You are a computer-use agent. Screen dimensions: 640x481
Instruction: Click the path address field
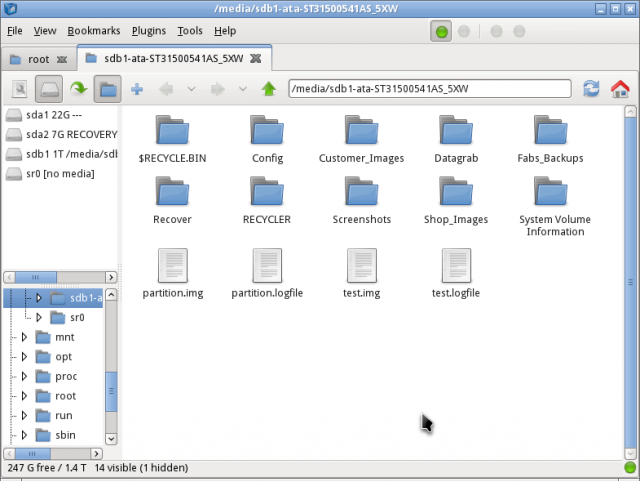coord(430,89)
